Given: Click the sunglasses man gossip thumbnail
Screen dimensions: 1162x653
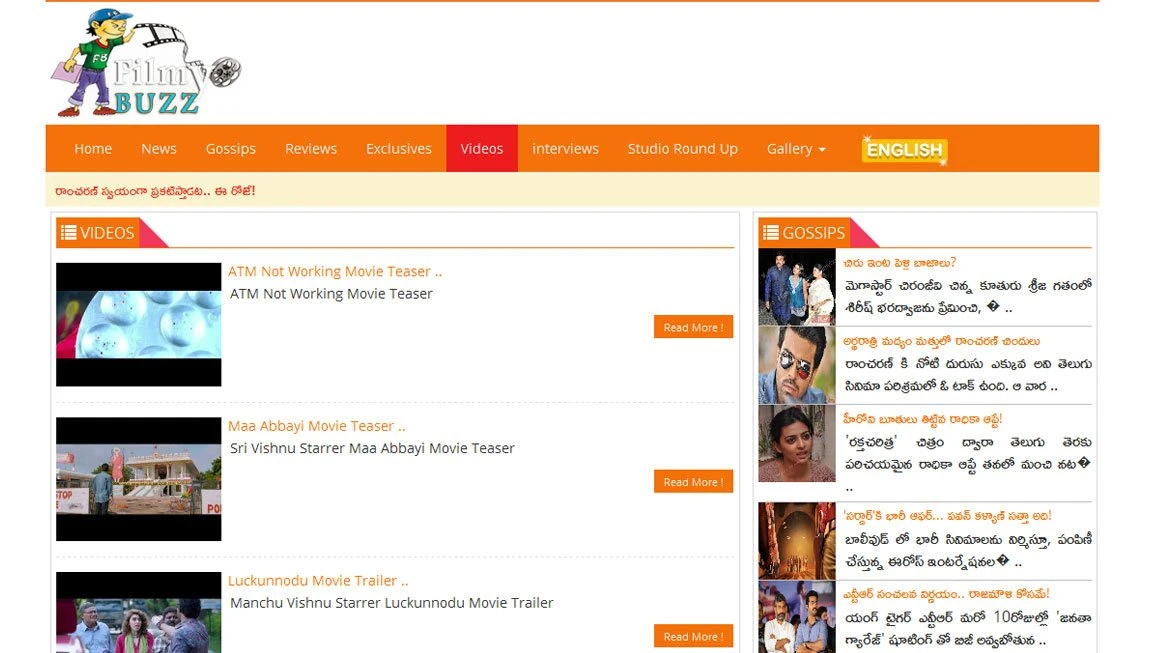Looking at the screenshot, I should (796, 365).
